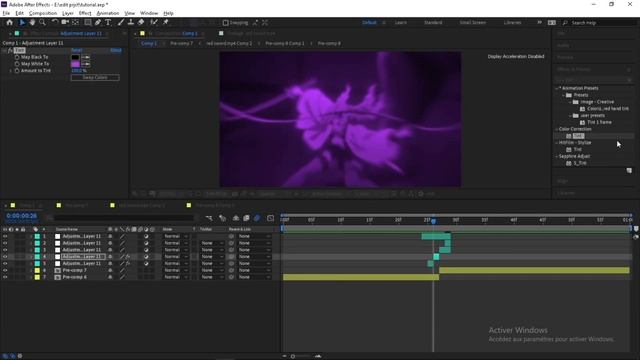This screenshot has height=360, width=640.
Task: Switch to the Learn workspace
Action: [400, 23]
